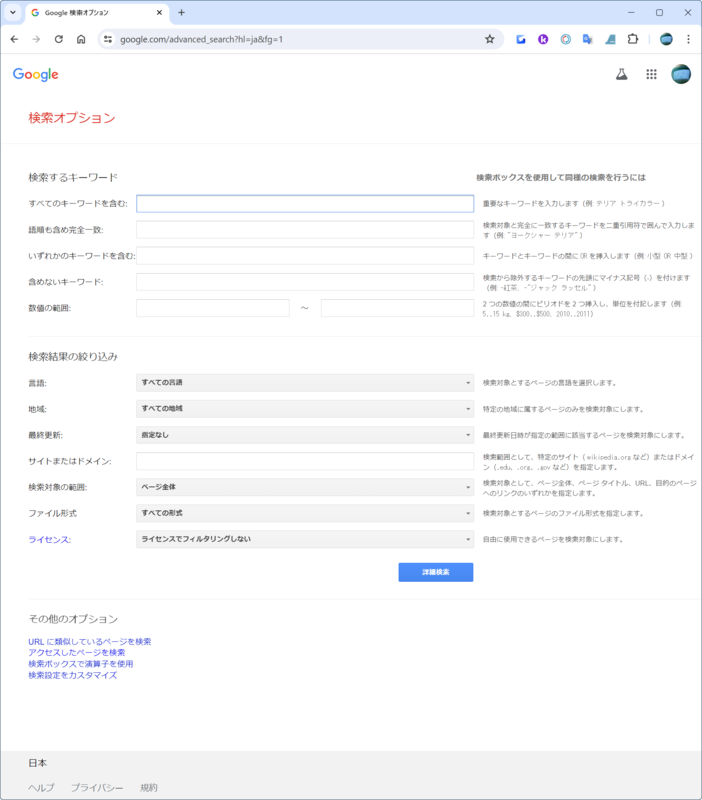Click the ライセンス label link

(x=49, y=540)
